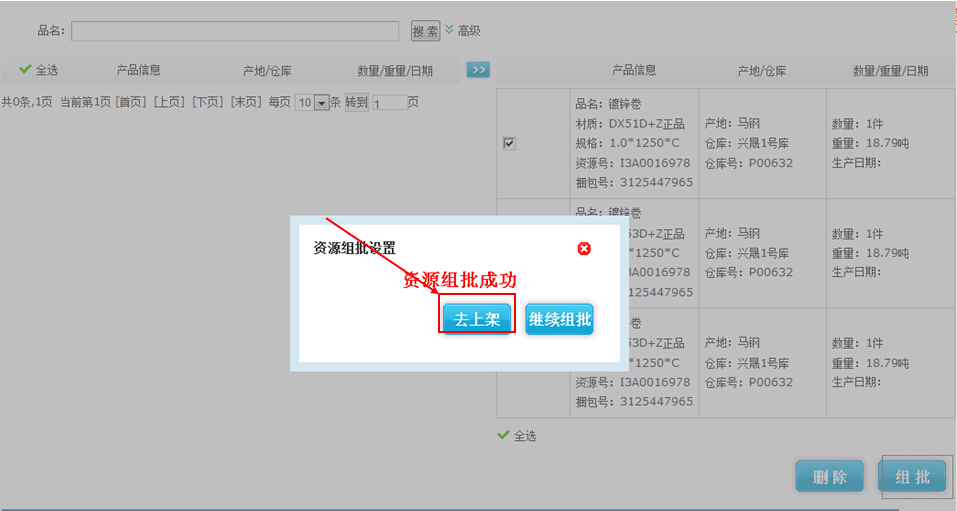
Task: Close the 资源组批设置 dialog with red X
Action: tap(584, 249)
